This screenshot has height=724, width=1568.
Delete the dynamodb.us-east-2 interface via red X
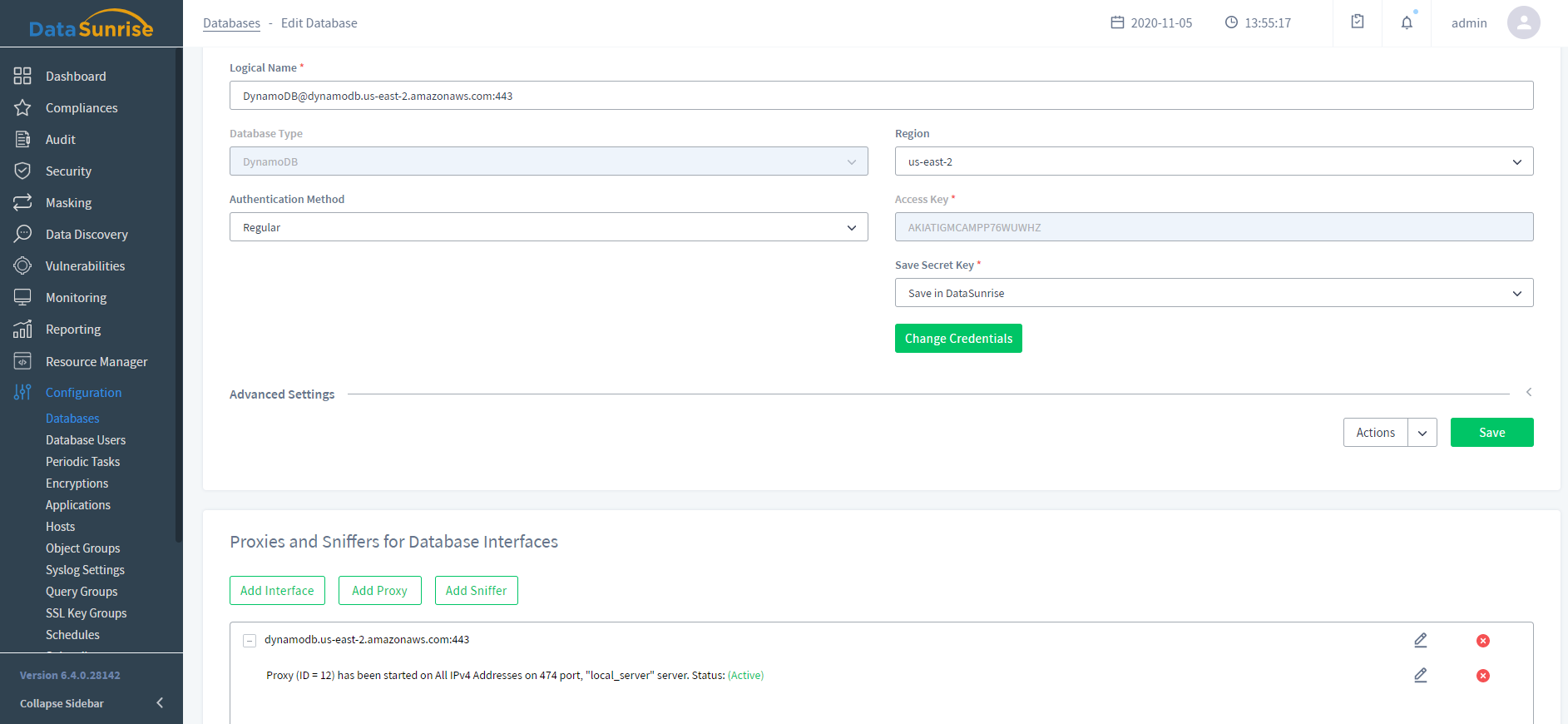[x=1482, y=640]
